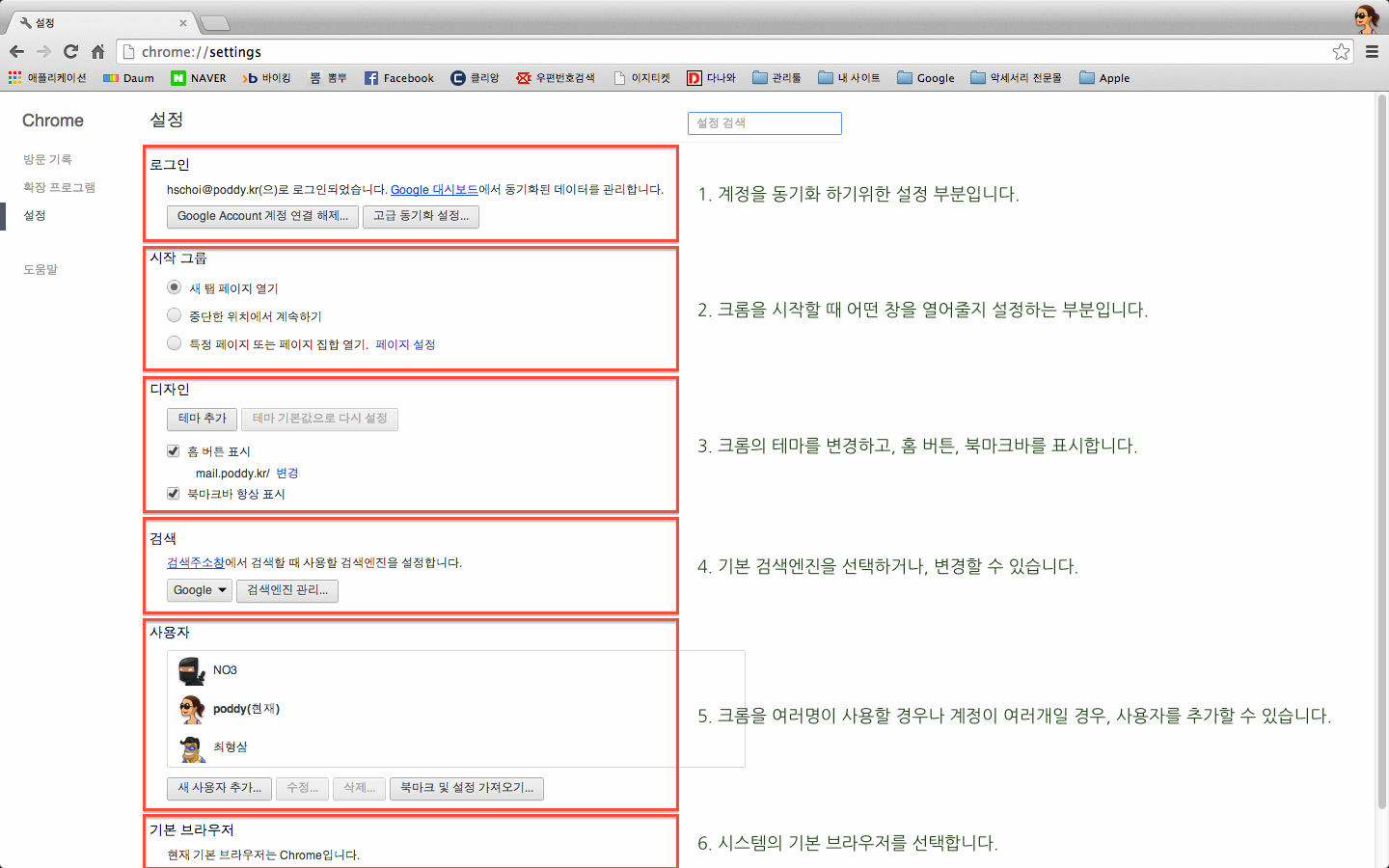This screenshot has height=868, width=1389.
Task: Open the 내 사이트 bookmark folder
Action: coord(850,78)
